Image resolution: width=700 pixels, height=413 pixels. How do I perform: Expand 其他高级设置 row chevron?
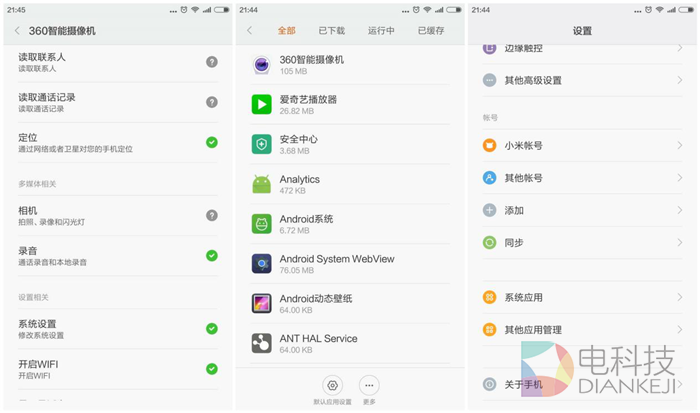(x=679, y=80)
